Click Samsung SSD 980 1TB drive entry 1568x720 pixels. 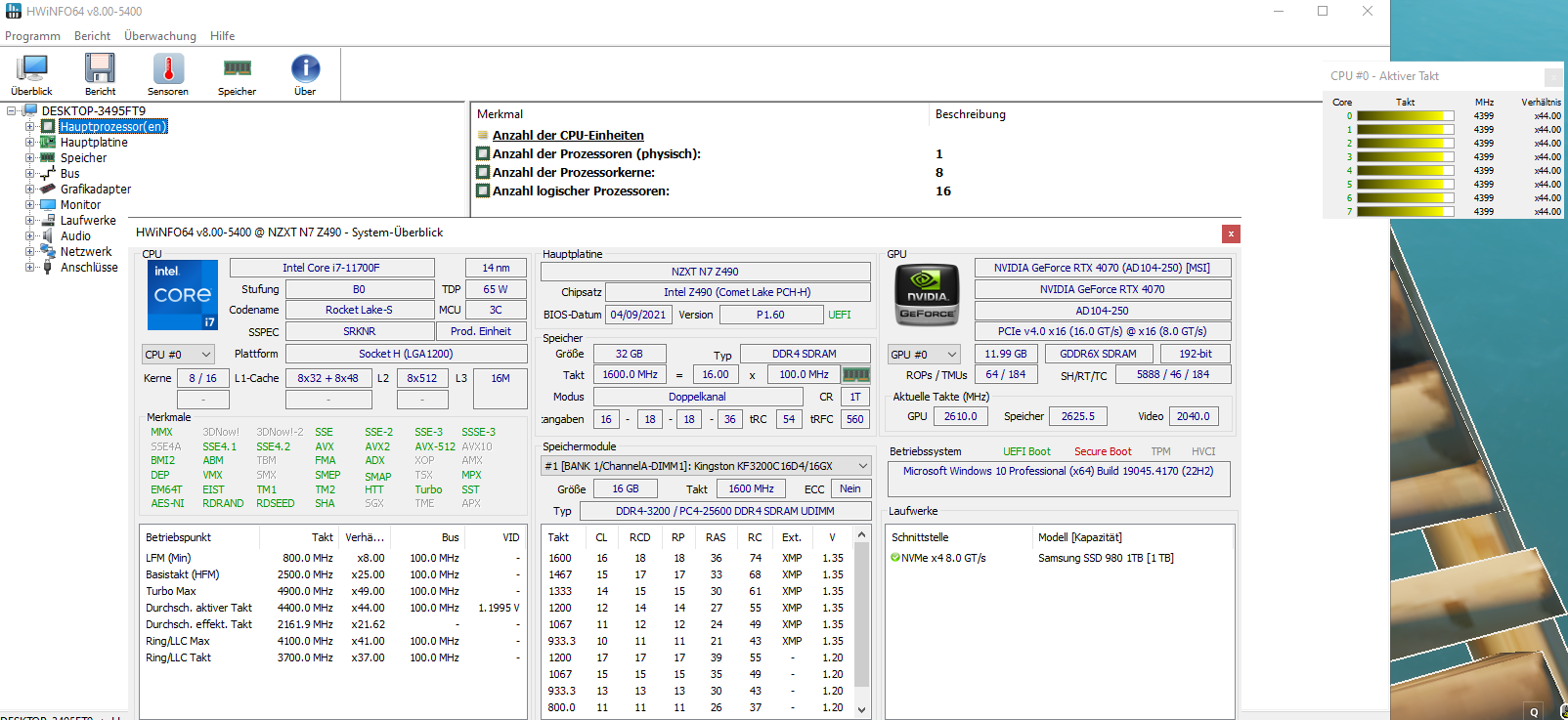tap(1106, 558)
